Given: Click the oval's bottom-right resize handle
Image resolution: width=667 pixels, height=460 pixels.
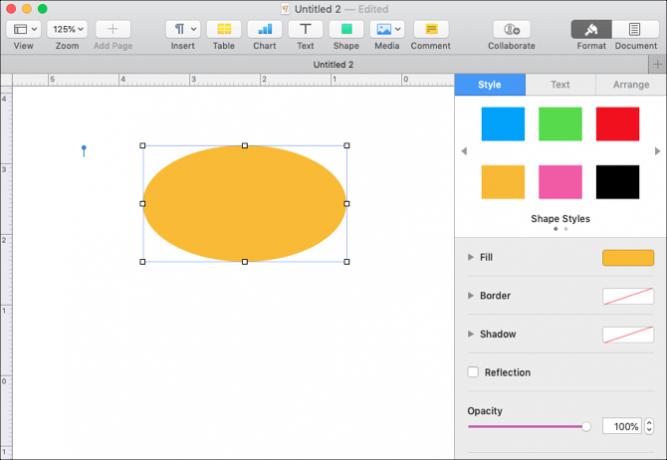Looking at the screenshot, I should point(347,262).
